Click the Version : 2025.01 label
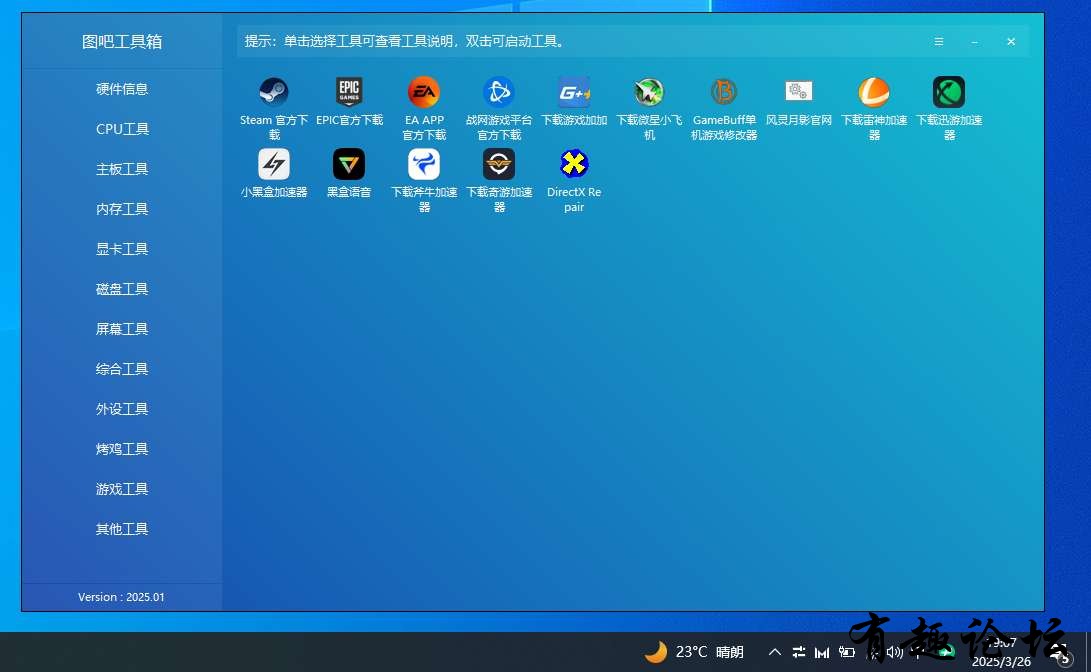This screenshot has width=1091, height=672. [x=121, y=597]
